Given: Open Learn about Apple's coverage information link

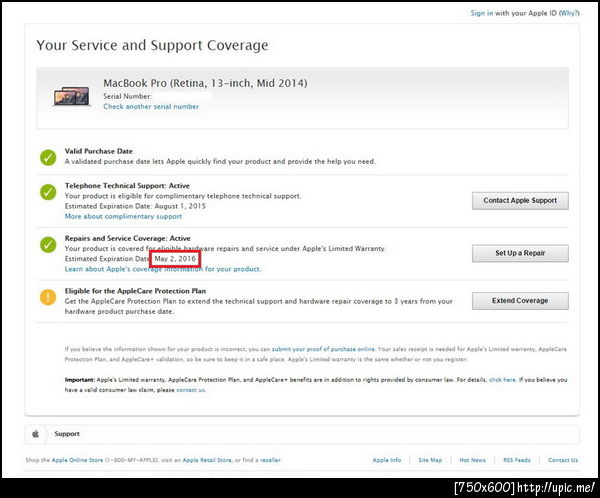Looking at the screenshot, I should 163,269.
